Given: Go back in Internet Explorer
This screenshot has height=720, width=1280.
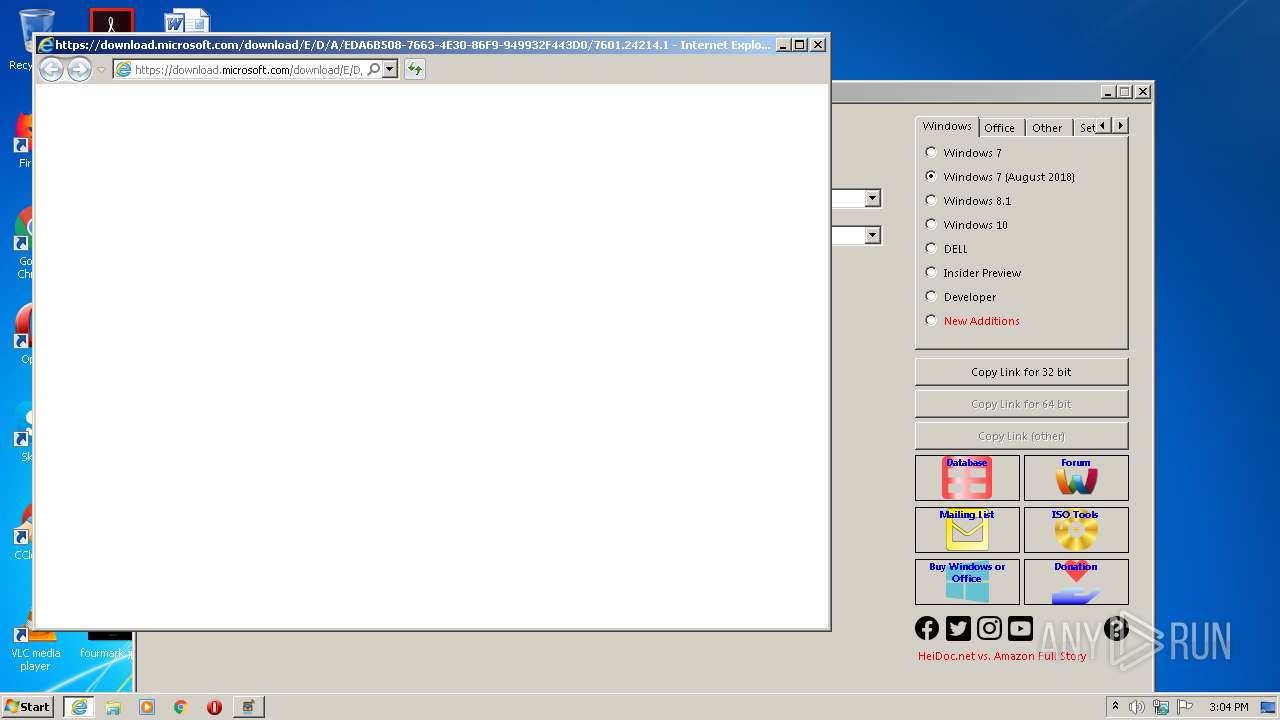Looking at the screenshot, I should coord(51,69).
